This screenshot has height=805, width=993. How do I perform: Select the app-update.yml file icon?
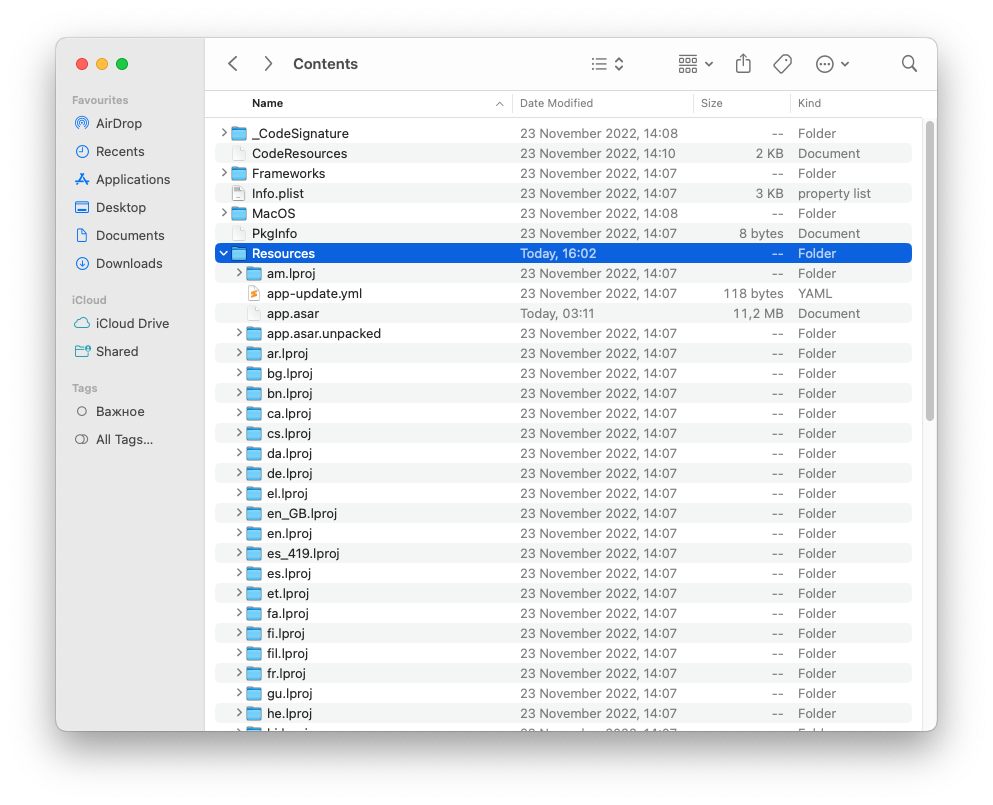254,293
